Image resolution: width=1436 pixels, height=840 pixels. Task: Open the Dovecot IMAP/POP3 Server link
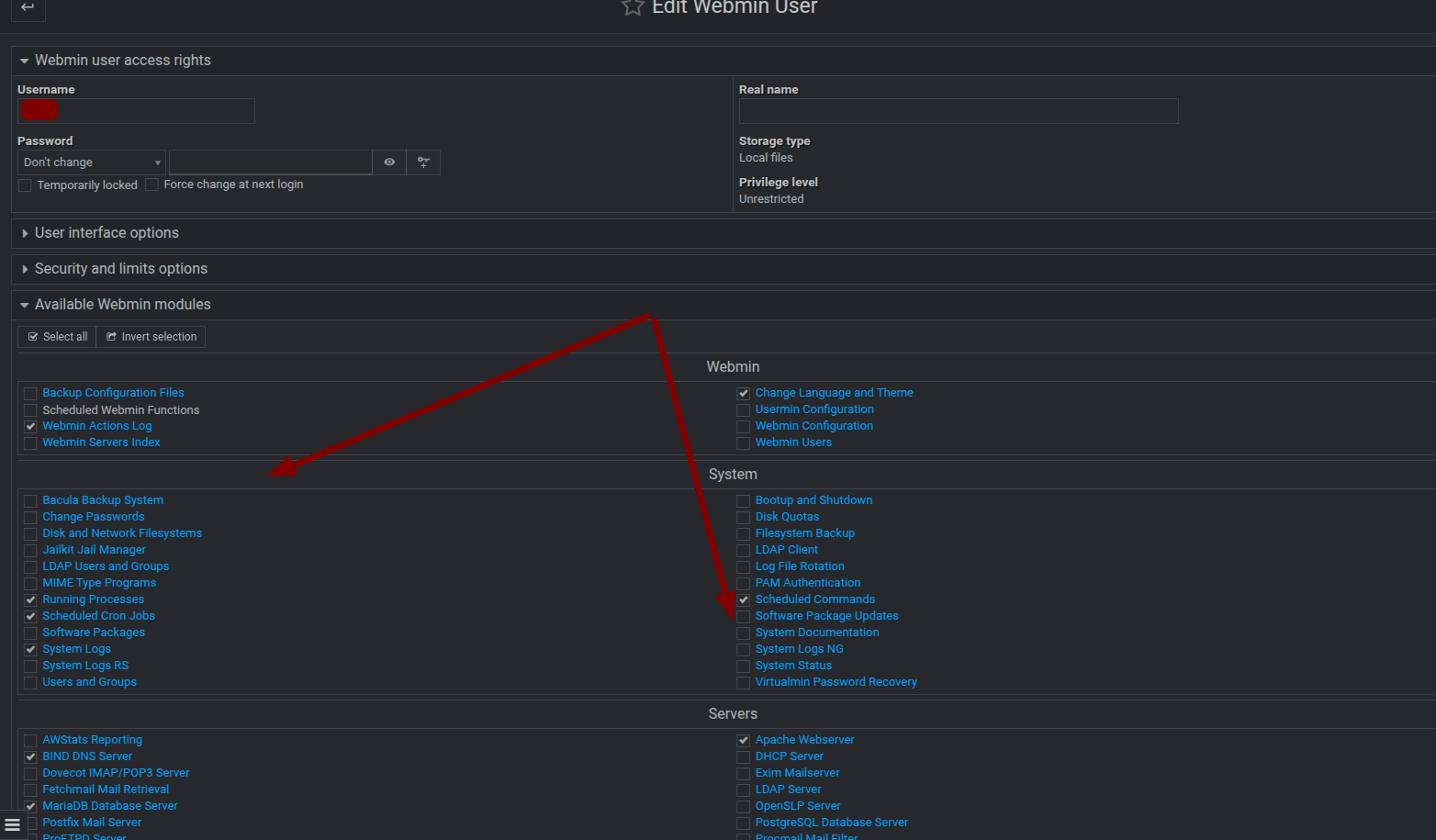tap(116, 773)
